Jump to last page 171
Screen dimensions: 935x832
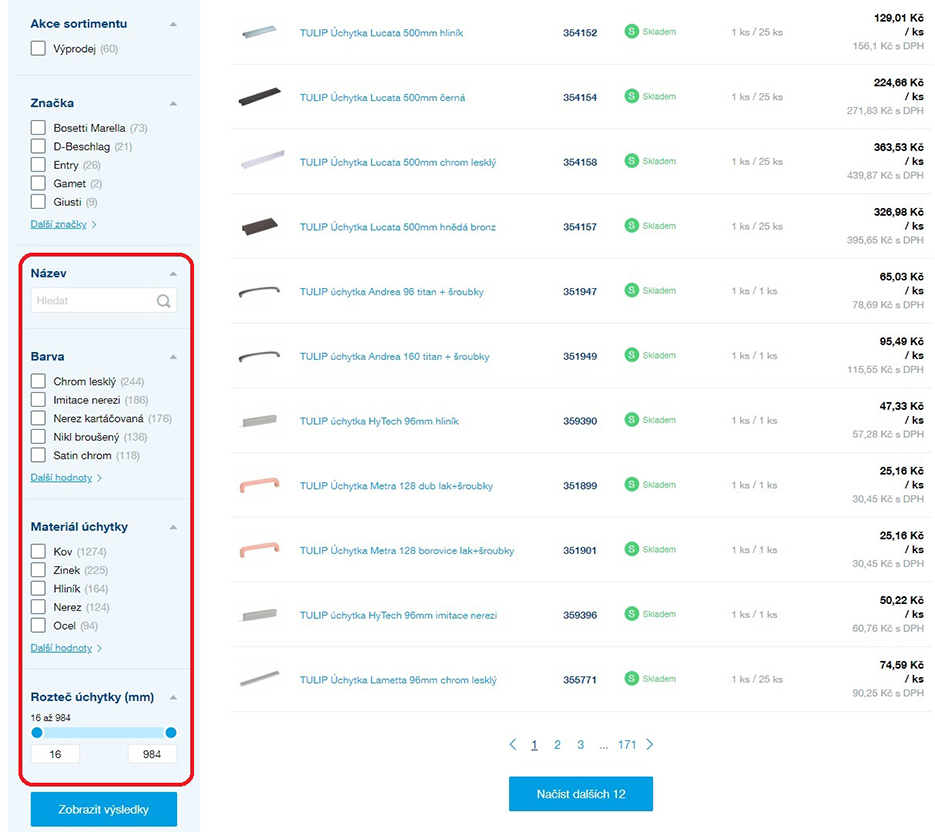(x=627, y=745)
